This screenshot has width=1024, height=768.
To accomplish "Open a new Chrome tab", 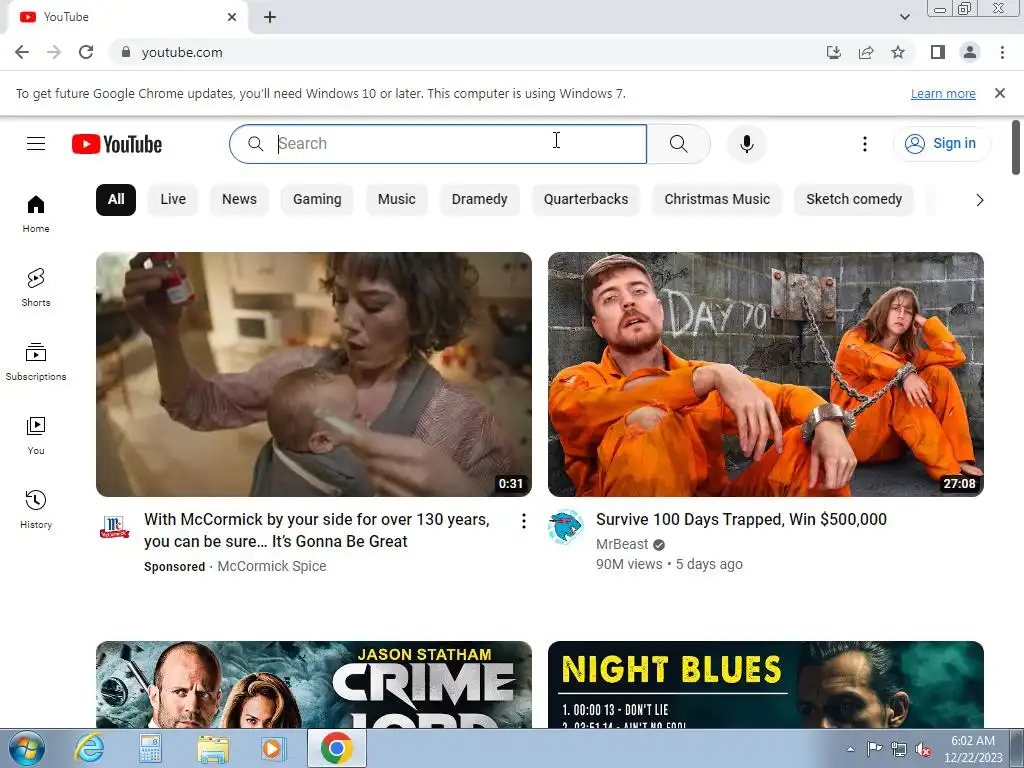I will pos(270,17).
